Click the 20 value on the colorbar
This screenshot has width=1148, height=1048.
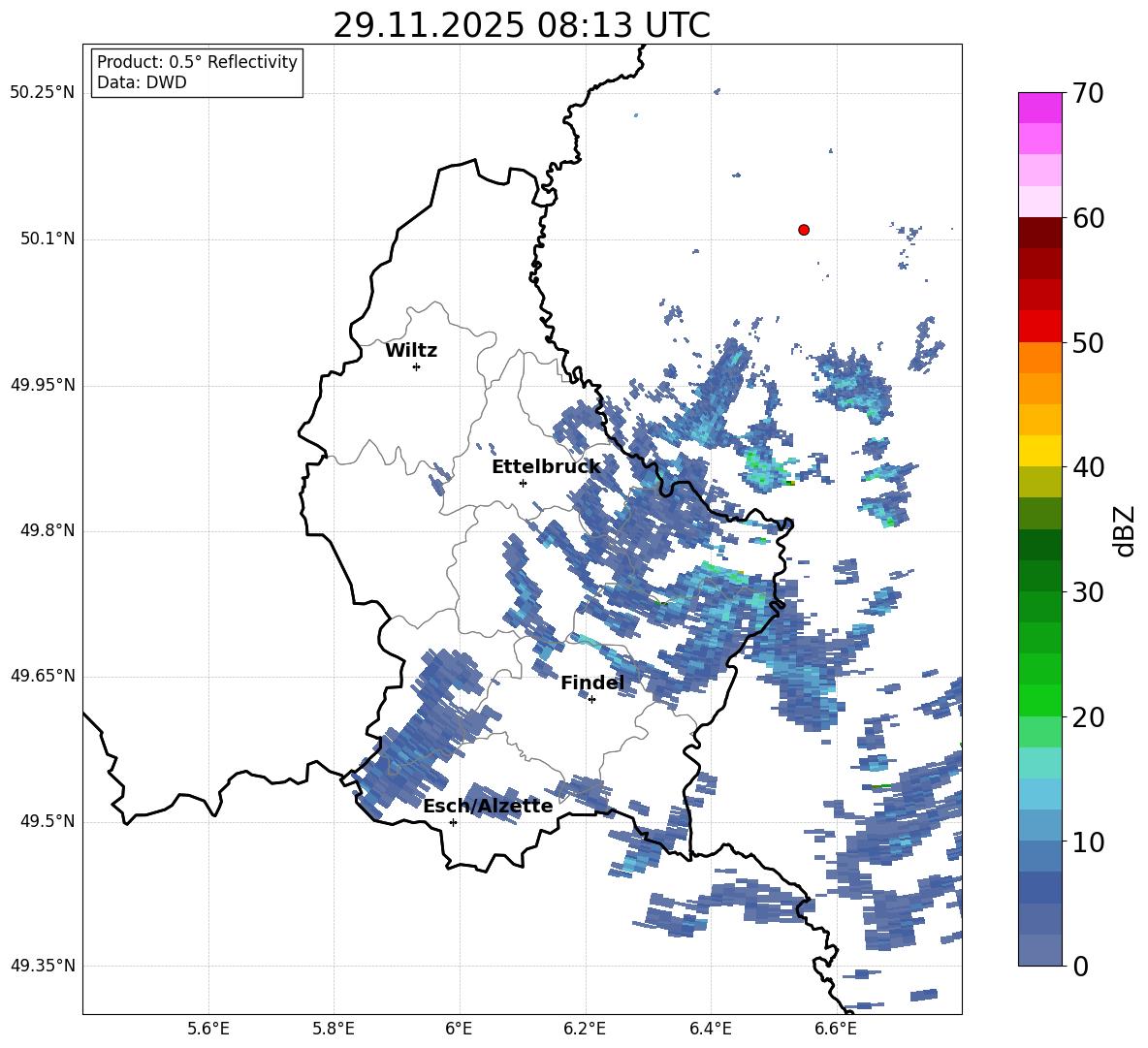point(1088,716)
